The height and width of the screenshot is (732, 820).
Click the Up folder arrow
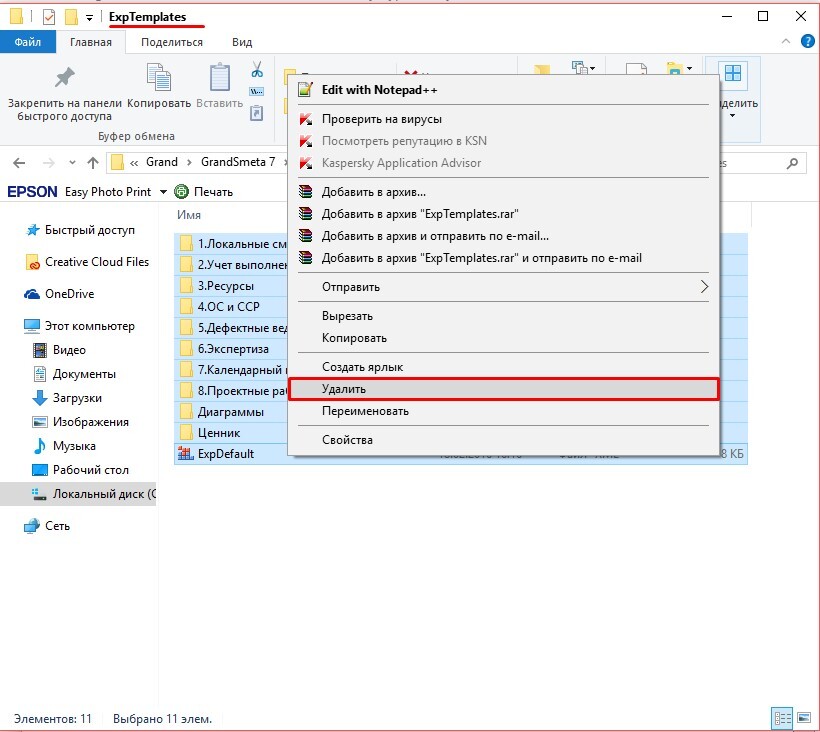tap(93, 163)
